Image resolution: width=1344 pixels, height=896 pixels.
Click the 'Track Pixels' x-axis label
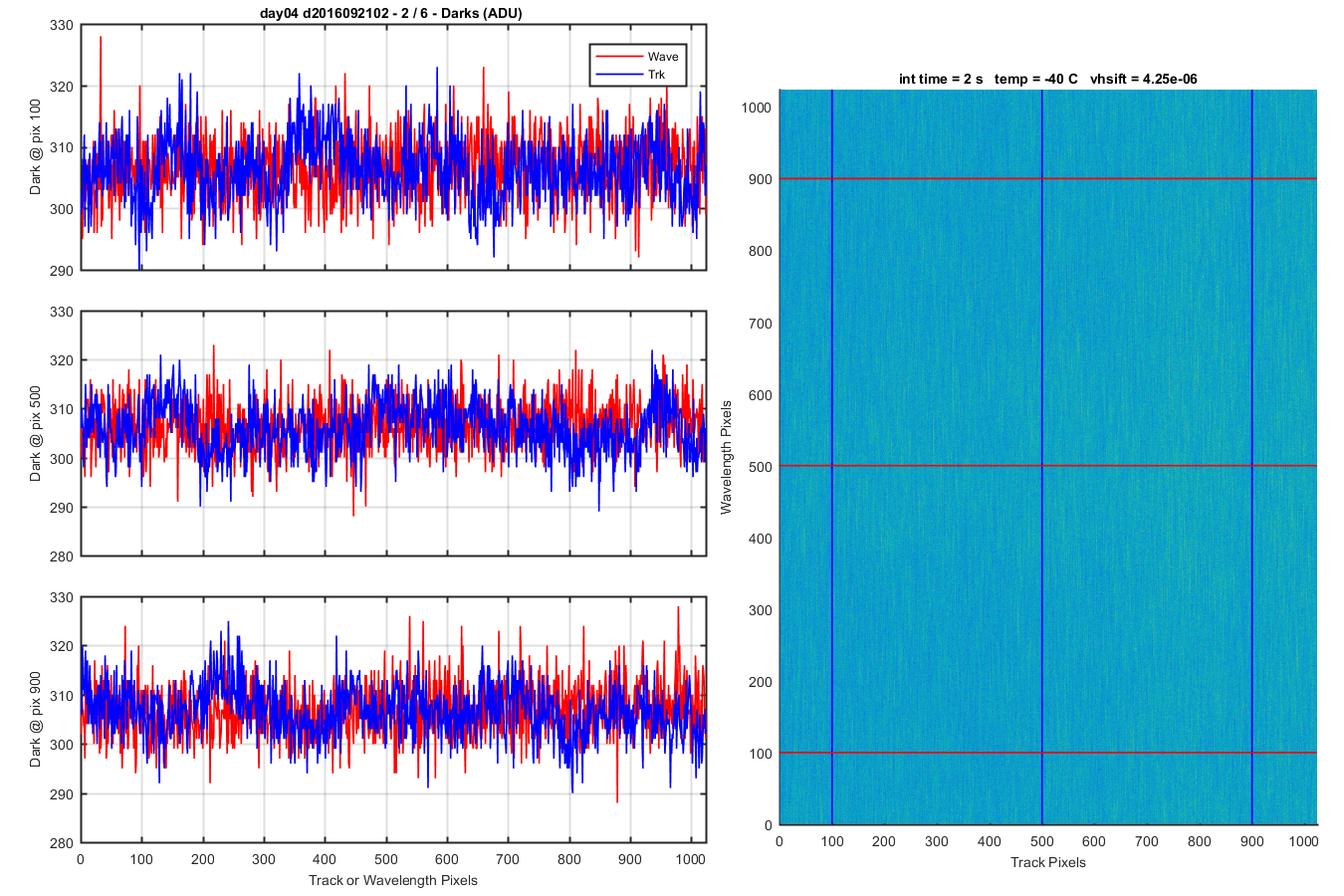point(1048,862)
